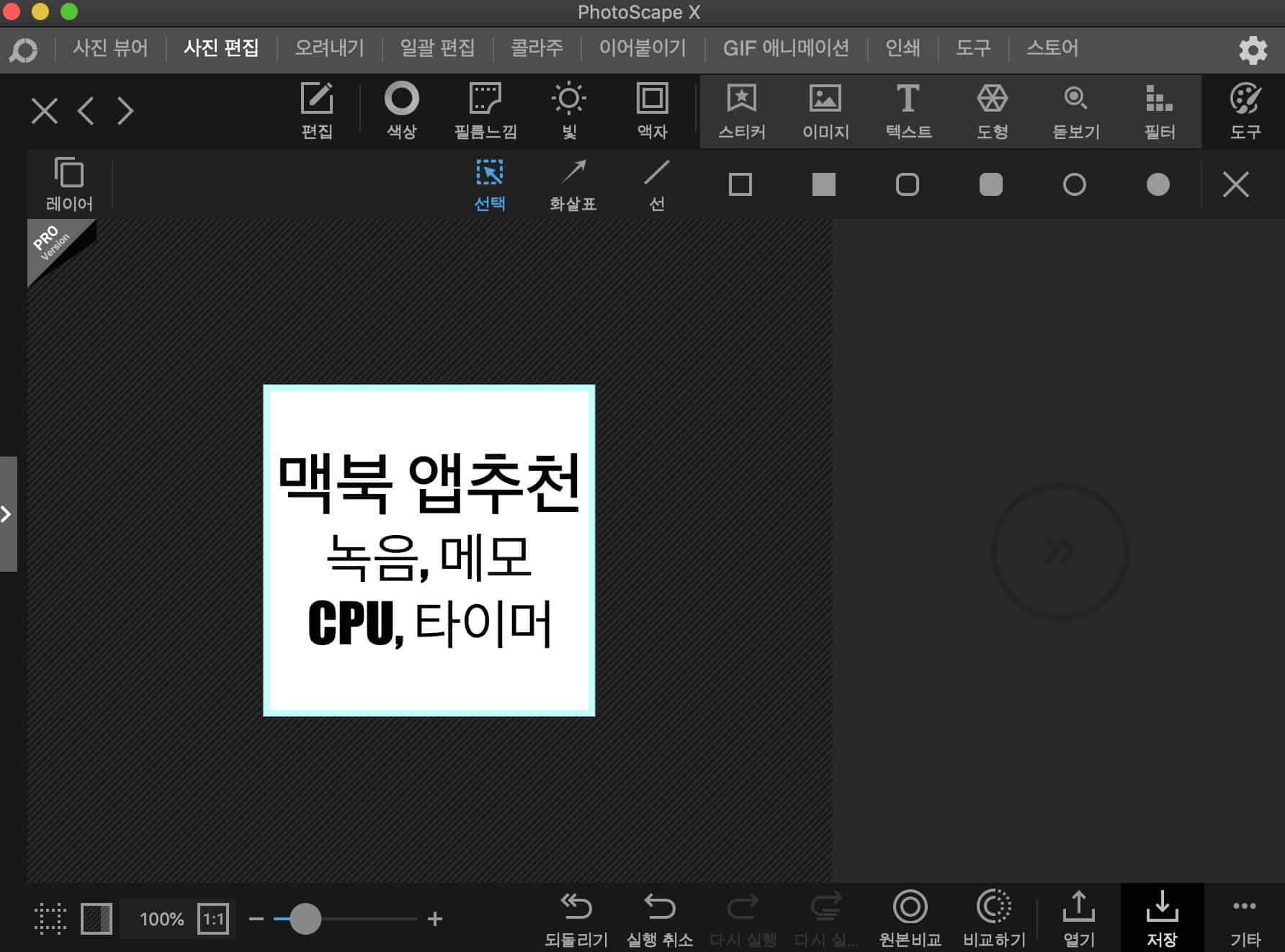Open the 액자 (Frame) tool
This screenshot has height=952, width=1285.
click(x=650, y=109)
